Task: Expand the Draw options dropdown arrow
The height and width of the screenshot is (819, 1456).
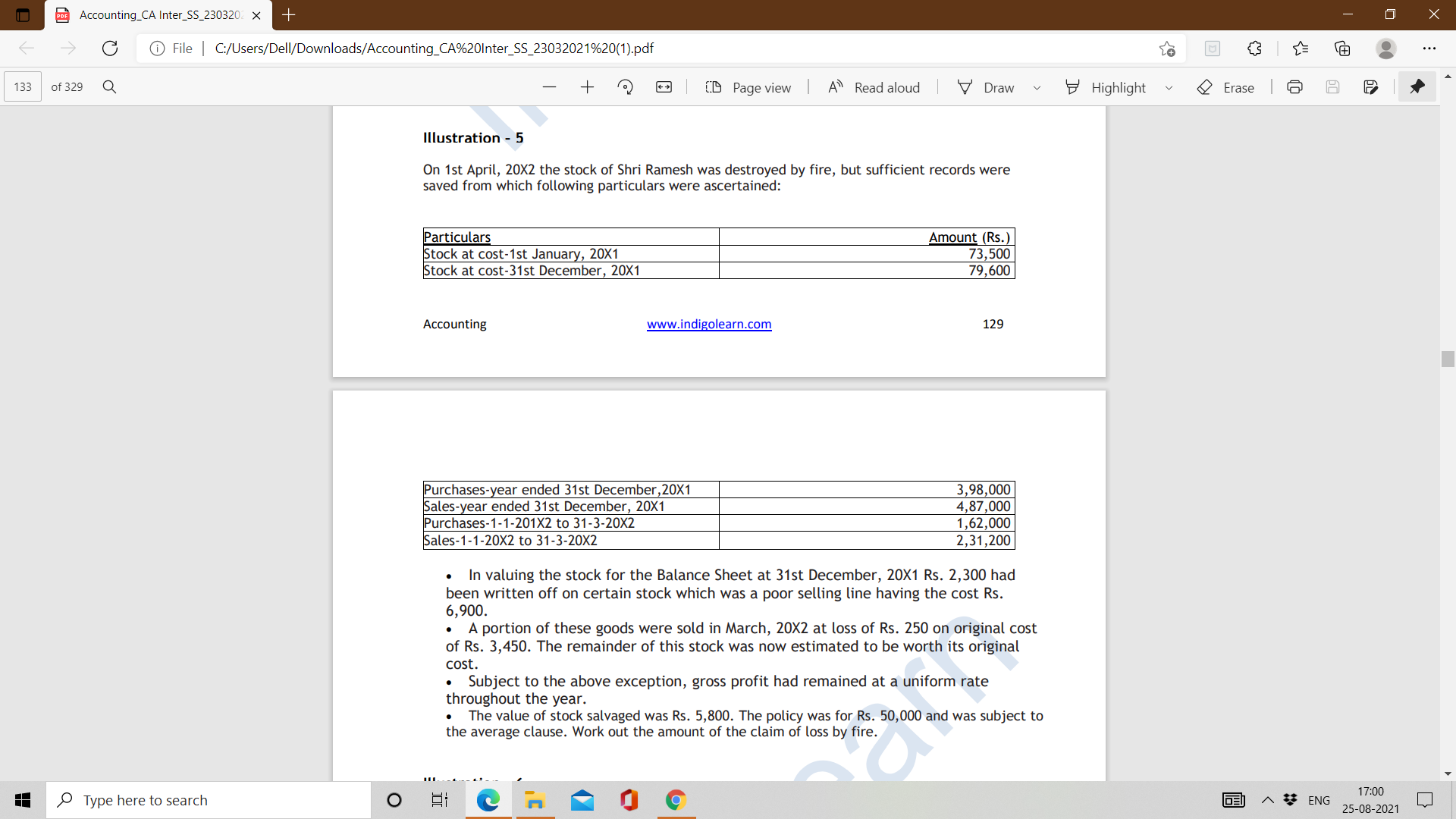Action: click(1037, 88)
